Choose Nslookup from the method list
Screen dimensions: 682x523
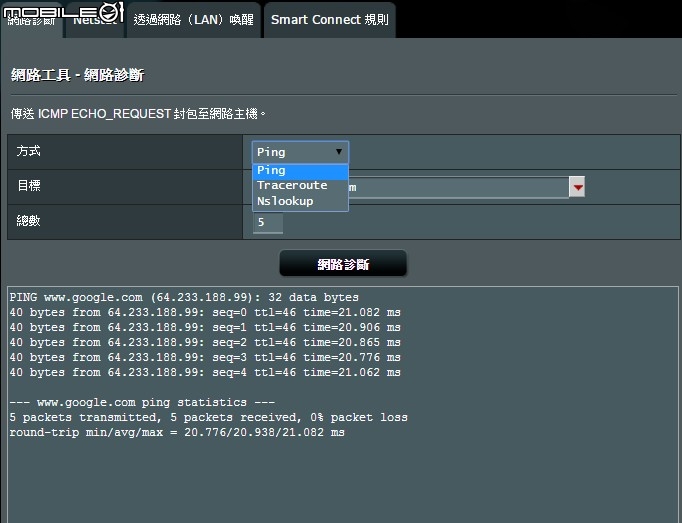300,201
